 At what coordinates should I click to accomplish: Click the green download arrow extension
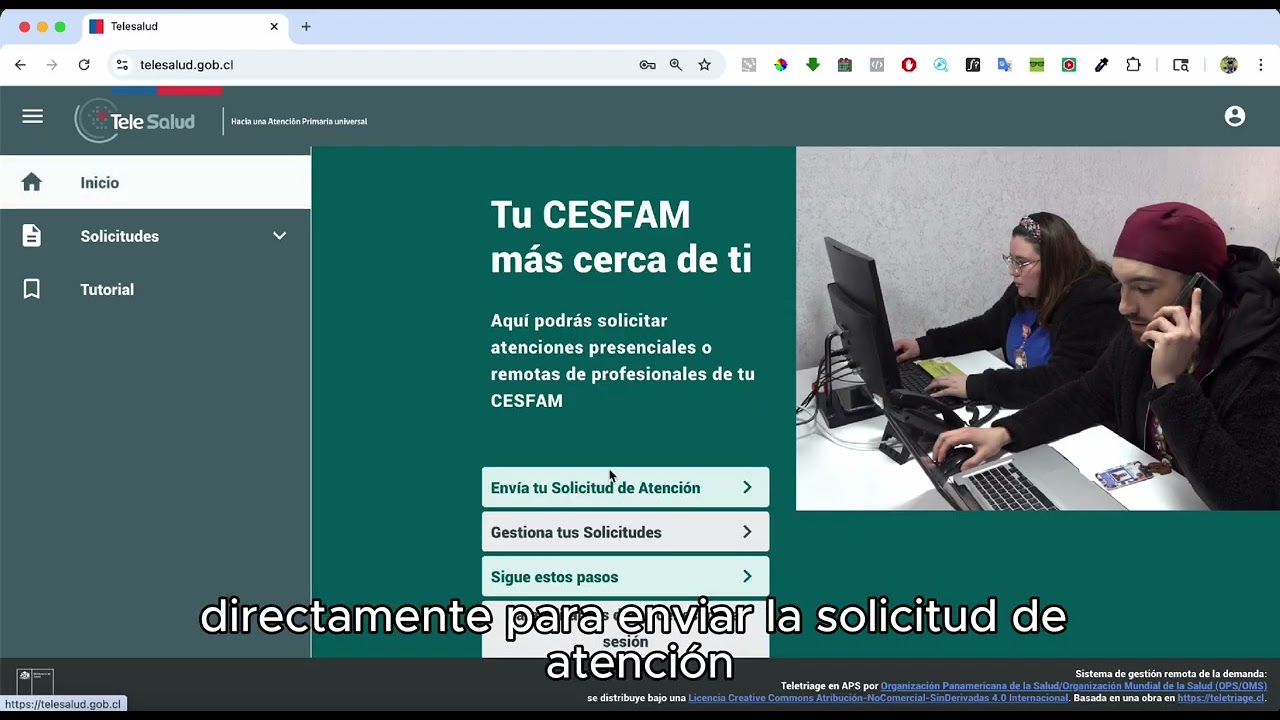813,65
